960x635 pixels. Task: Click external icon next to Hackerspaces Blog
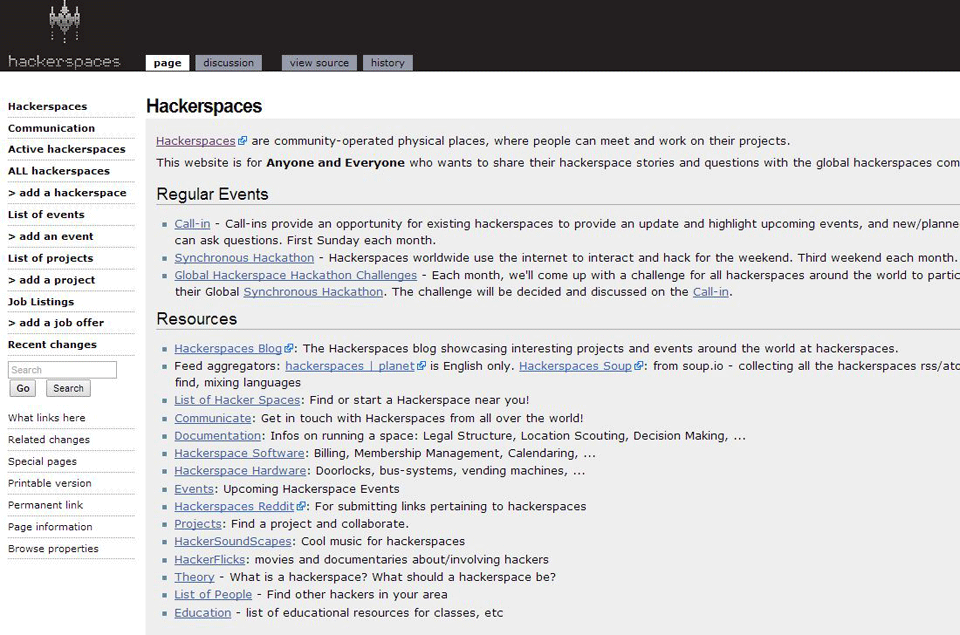pyautogui.click(x=289, y=349)
